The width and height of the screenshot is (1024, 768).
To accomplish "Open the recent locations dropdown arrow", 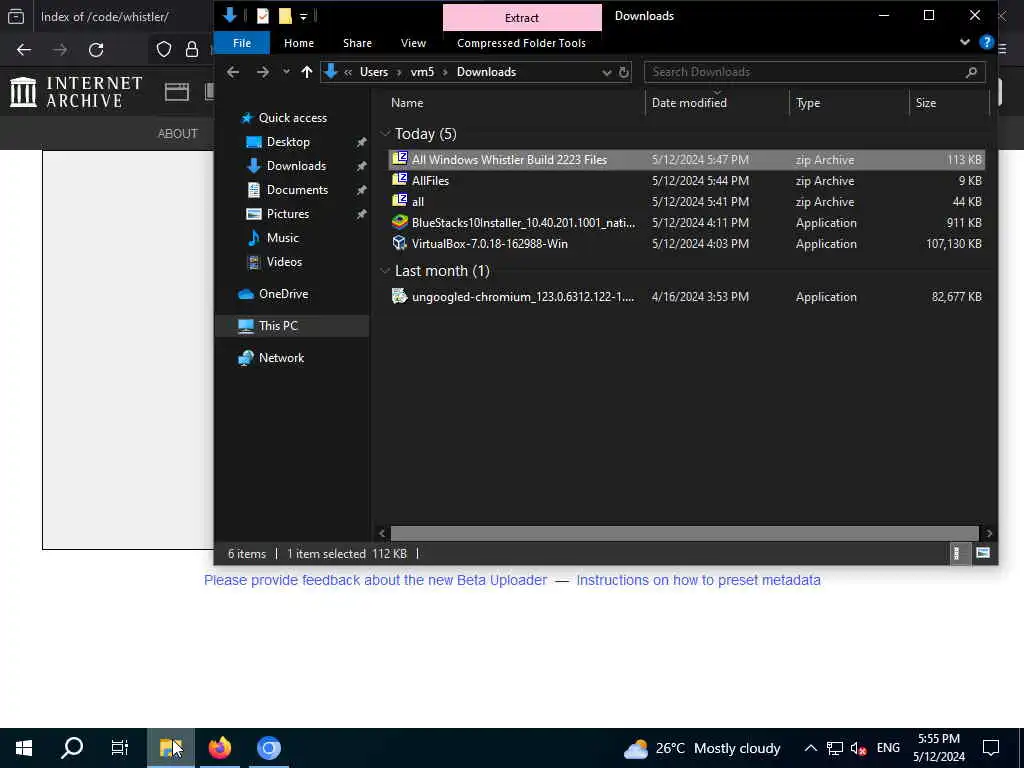I will tap(286, 72).
